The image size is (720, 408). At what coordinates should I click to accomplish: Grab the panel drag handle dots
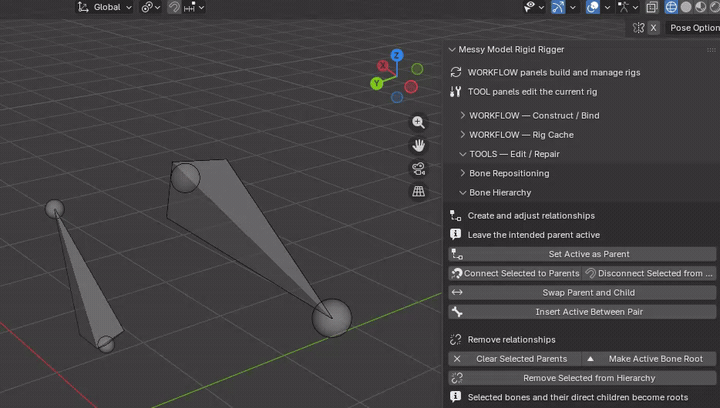pos(711,50)
